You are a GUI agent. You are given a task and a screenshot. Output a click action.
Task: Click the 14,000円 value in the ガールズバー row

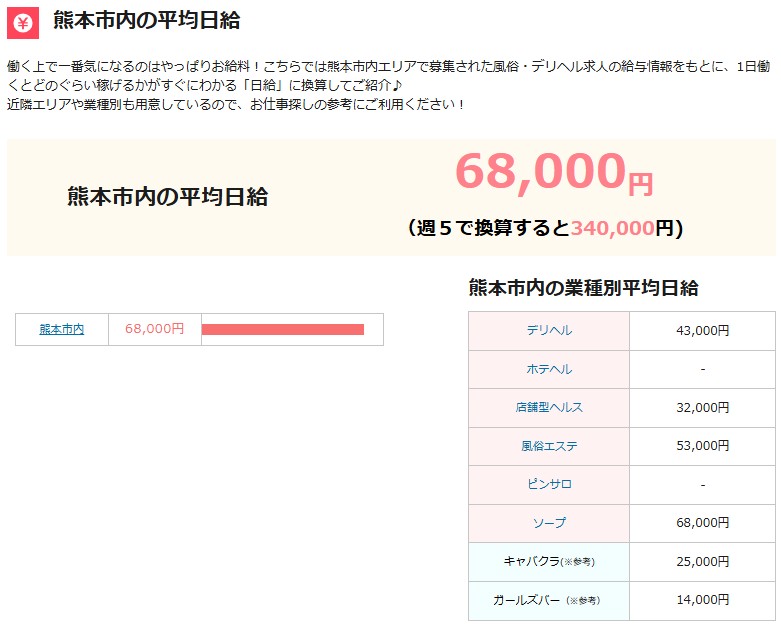pyautogui.click(x=702, y=600)
